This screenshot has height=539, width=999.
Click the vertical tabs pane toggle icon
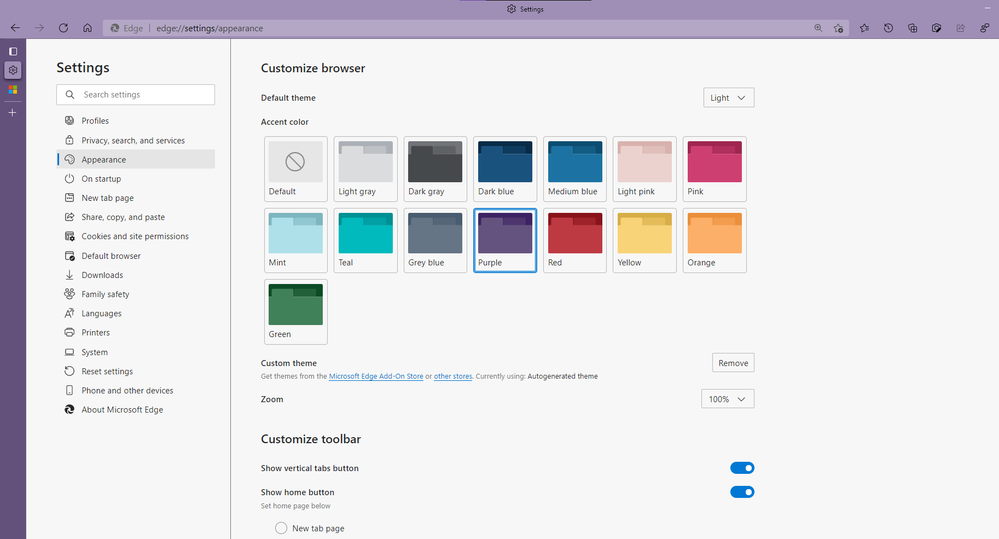pyautogui.click(x=13, y=51)
